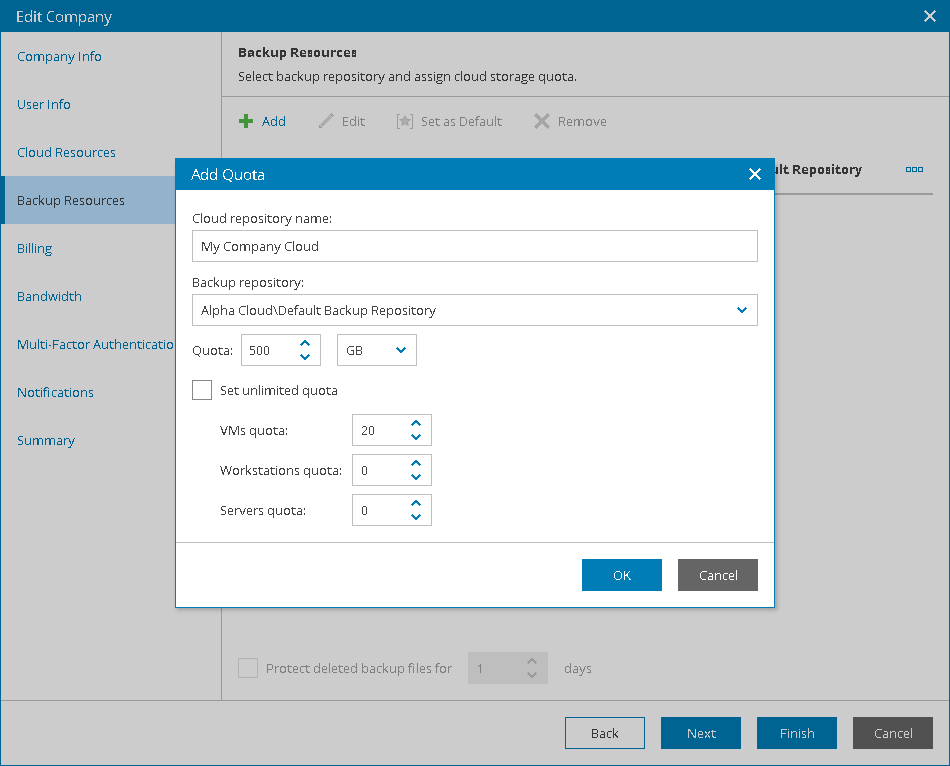This screenshot has width=950, height=766.
Task: Expand the Backup repository dropdown
Action: coord(742,310)
